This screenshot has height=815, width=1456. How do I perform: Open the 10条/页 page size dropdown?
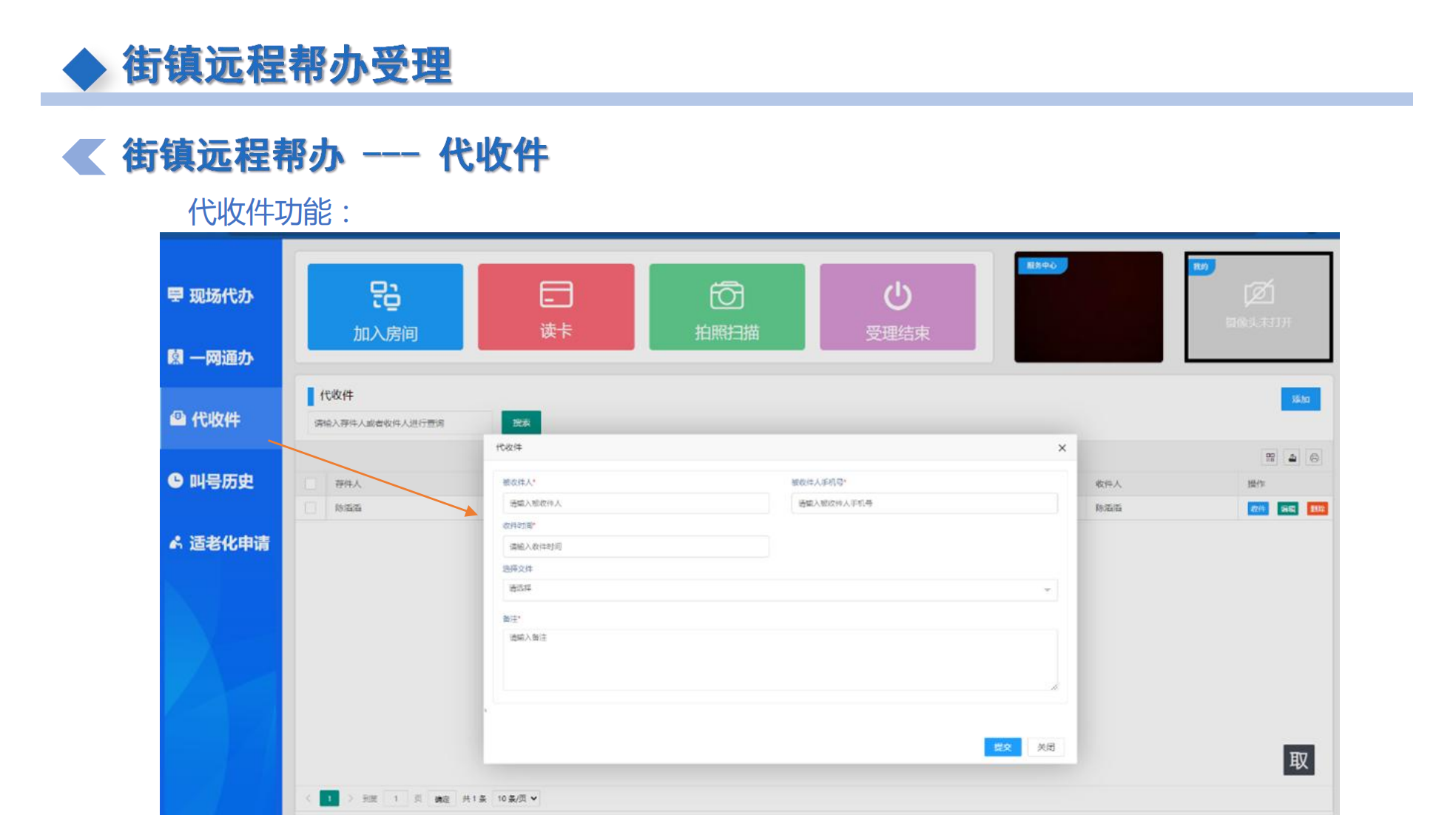(x=517, y=799)
